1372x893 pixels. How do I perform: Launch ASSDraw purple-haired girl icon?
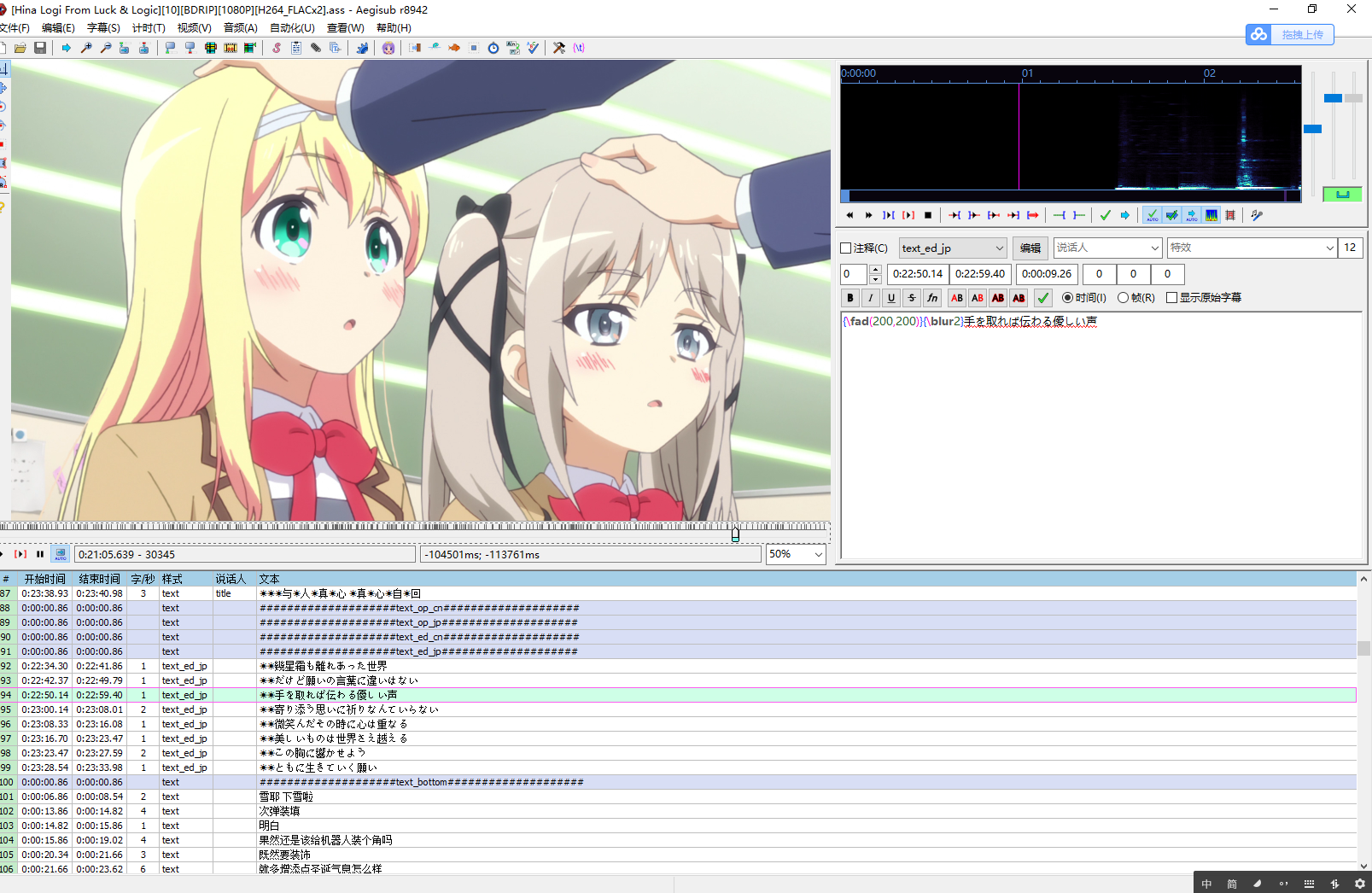(x=388, y=48)
